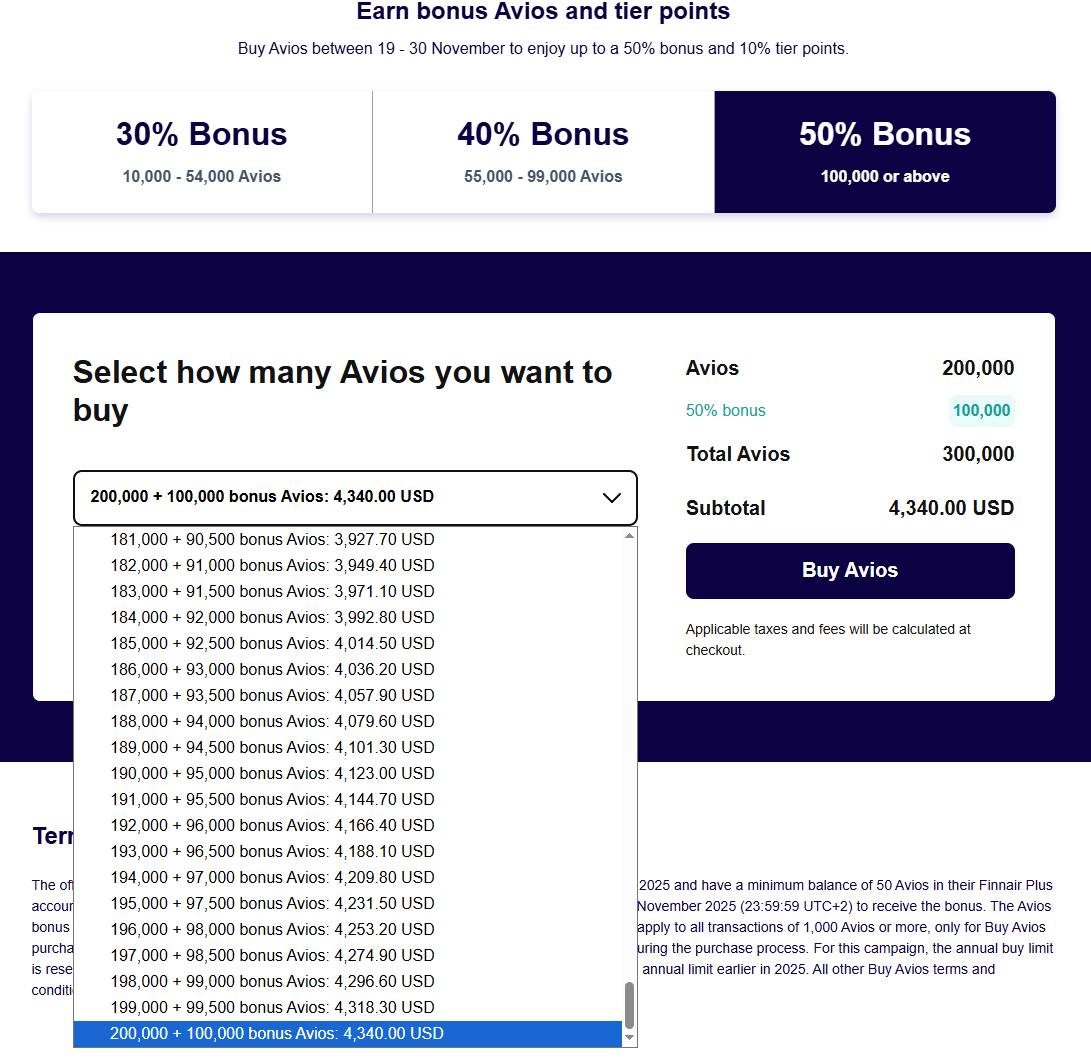This screenshot has width=1091, height=1061.
Task: Select the 50% Bonus tier card
Action: tap(885, 152)
